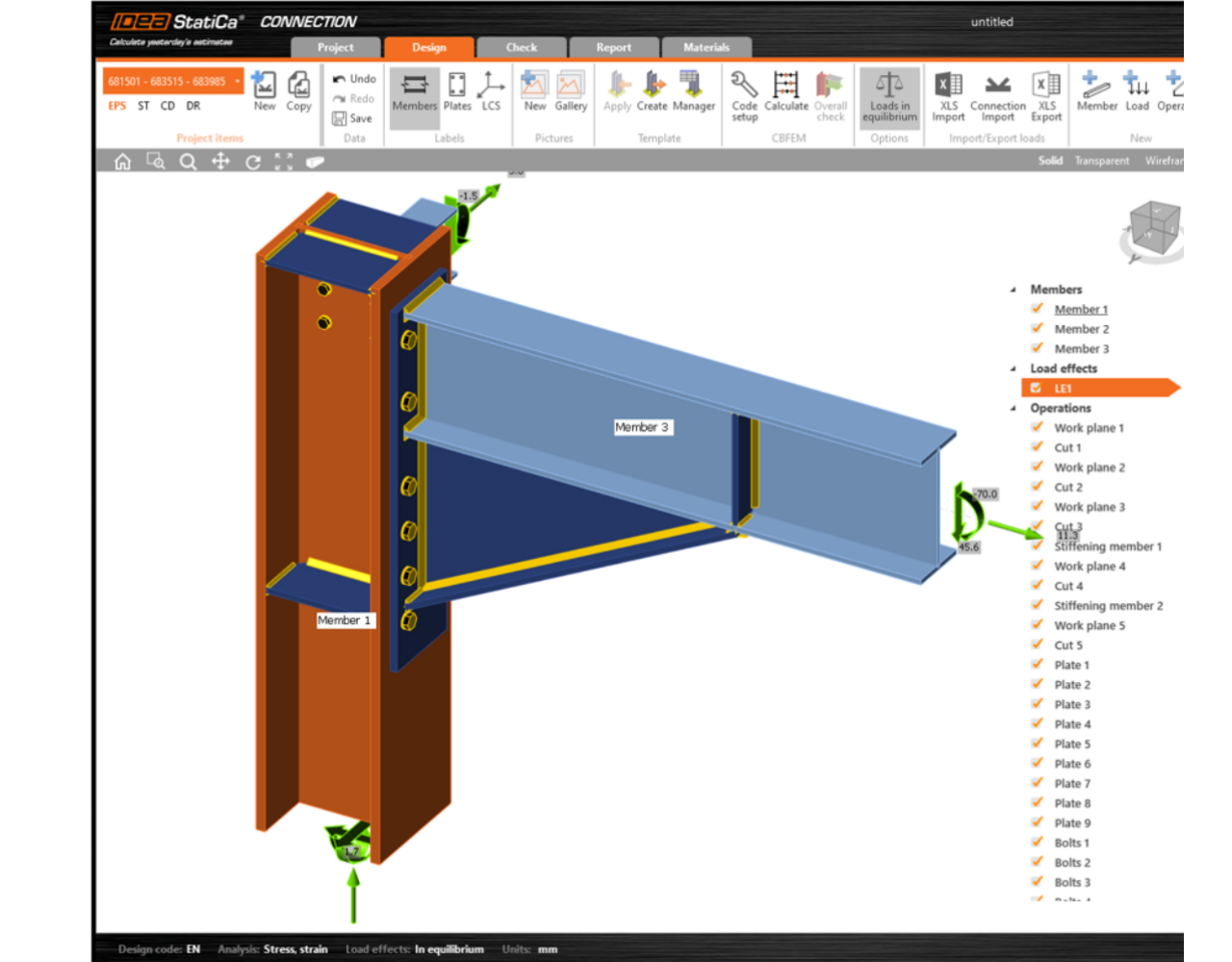Run Calculate in the CBFEM group
The image size is (1232, 962).
786,94
